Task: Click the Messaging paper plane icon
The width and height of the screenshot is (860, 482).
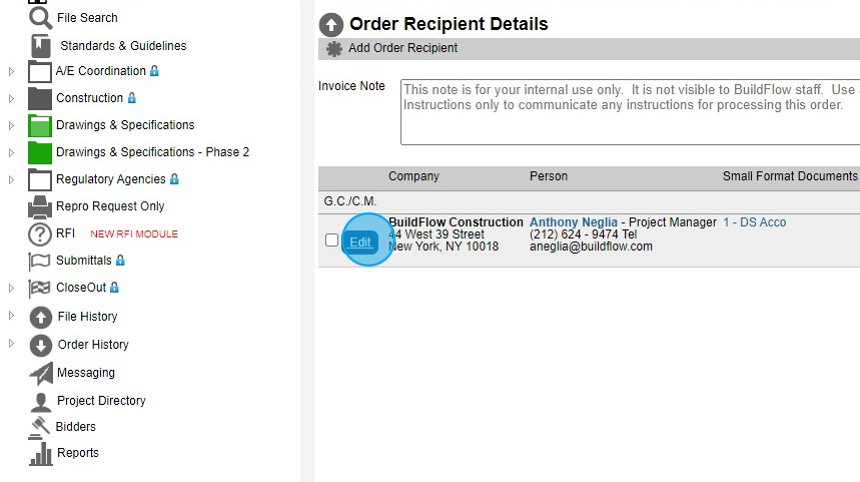Action: pos(41,373)
